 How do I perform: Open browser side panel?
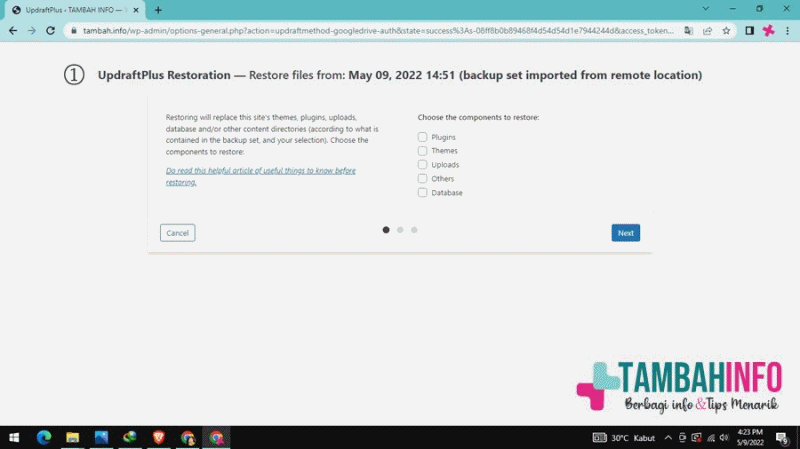tap(749, 31)
